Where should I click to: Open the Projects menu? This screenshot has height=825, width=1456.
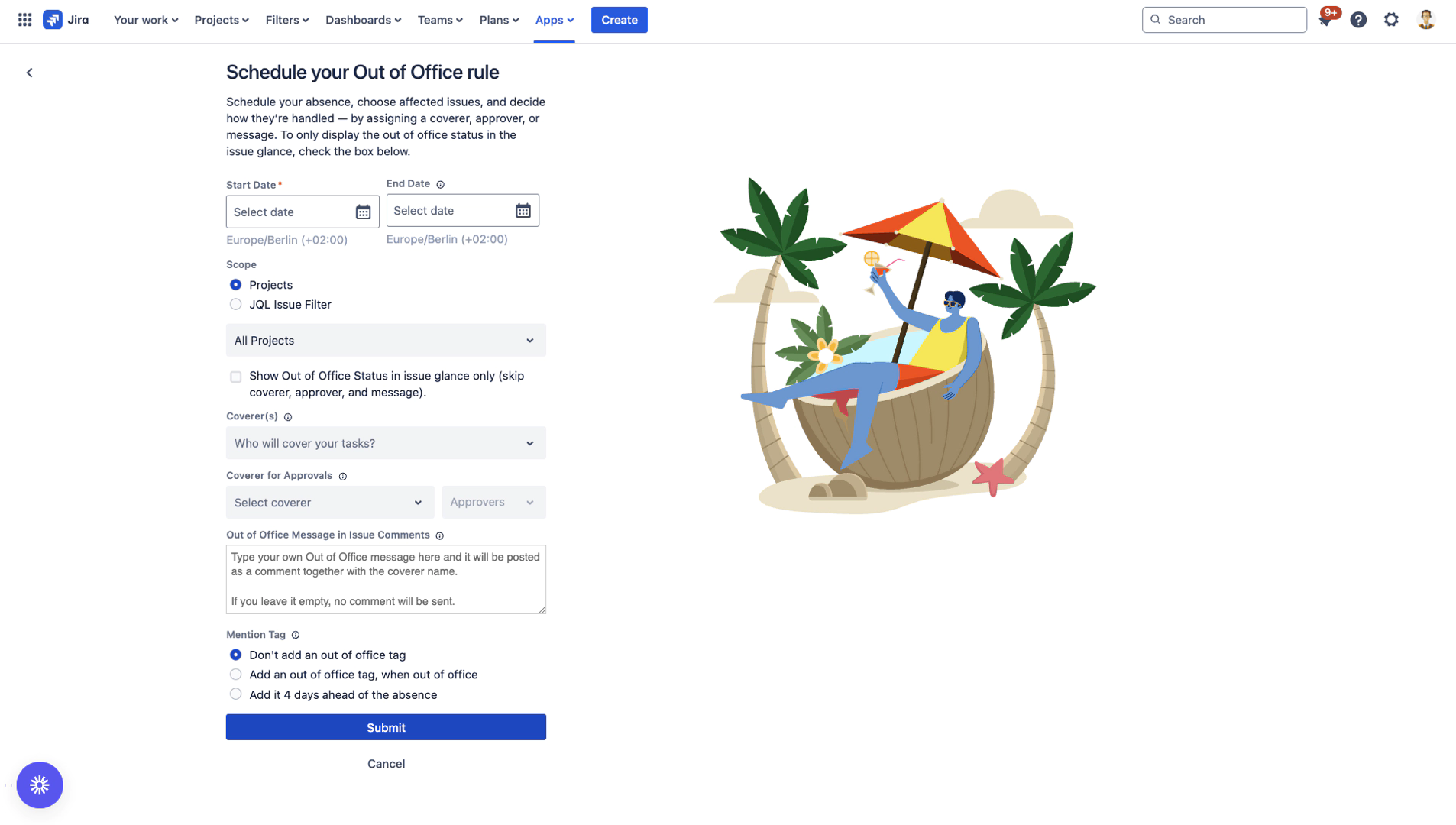coord(221,20)
